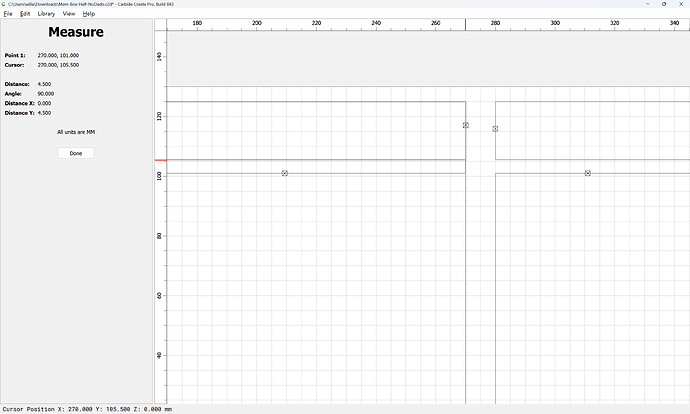Click the Point 1 coordinates value

pyautogui.click(x=58, y=55)
